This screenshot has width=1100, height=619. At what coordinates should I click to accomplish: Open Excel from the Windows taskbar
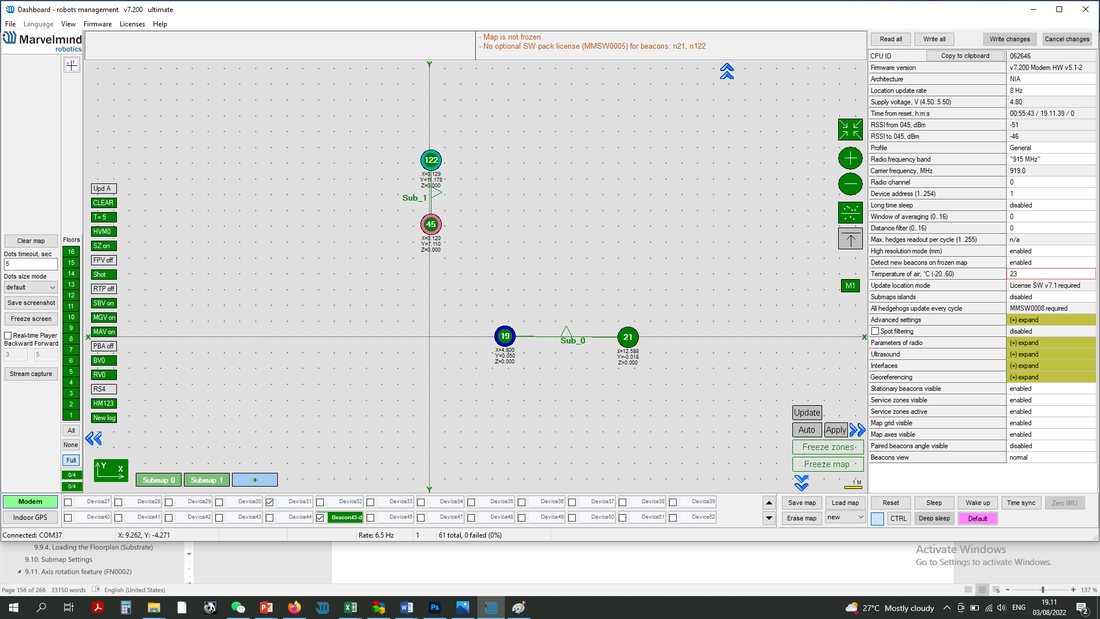(x=350, y=607)
